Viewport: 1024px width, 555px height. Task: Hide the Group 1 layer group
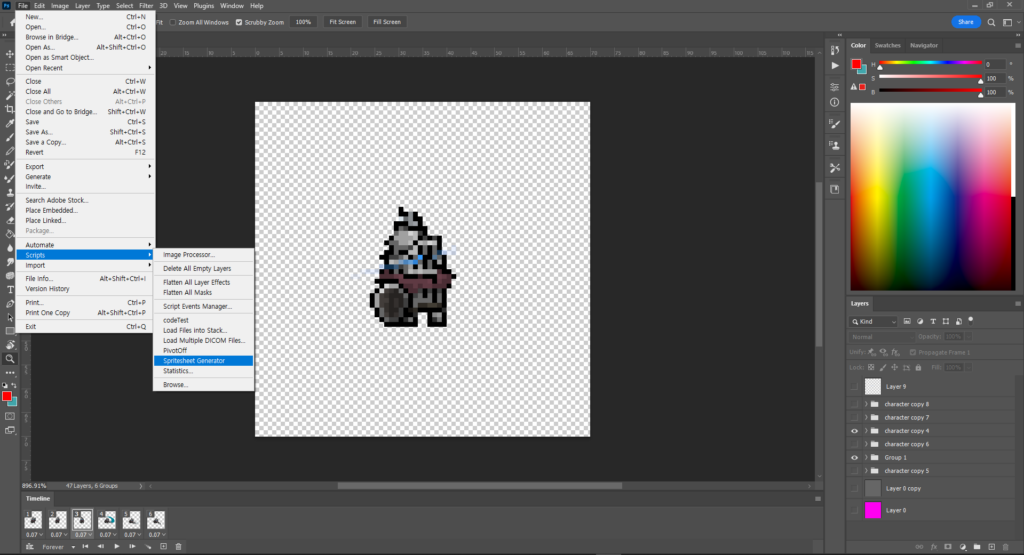coord(854,458)
